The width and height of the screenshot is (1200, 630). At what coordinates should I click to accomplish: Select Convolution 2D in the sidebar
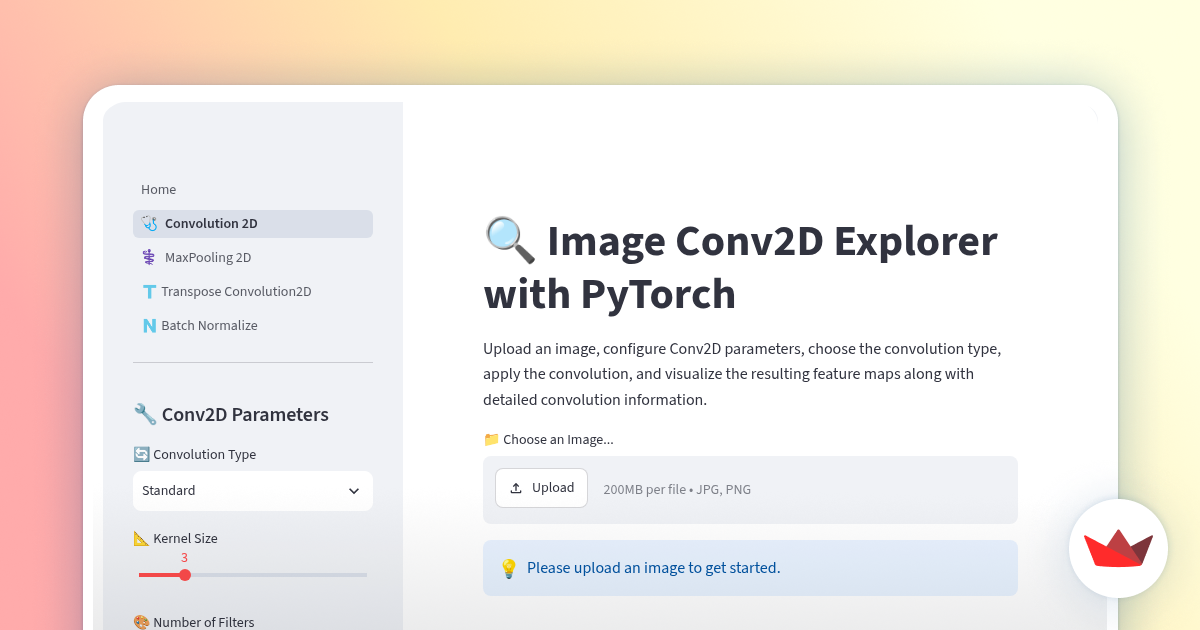pos(253,224)
